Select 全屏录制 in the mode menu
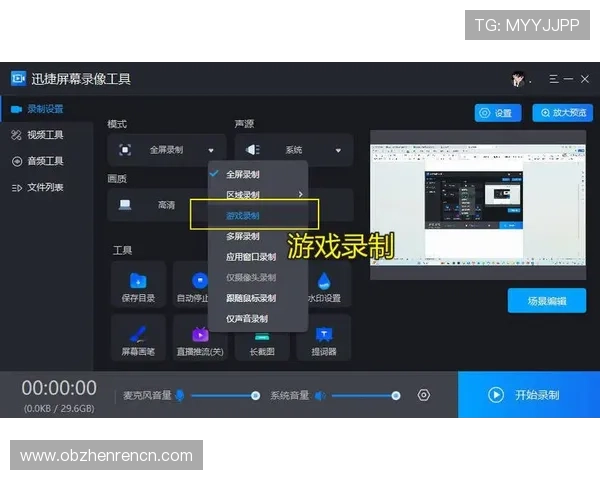The width and height of the screenshot is (600, 480). tap(258, 175)
